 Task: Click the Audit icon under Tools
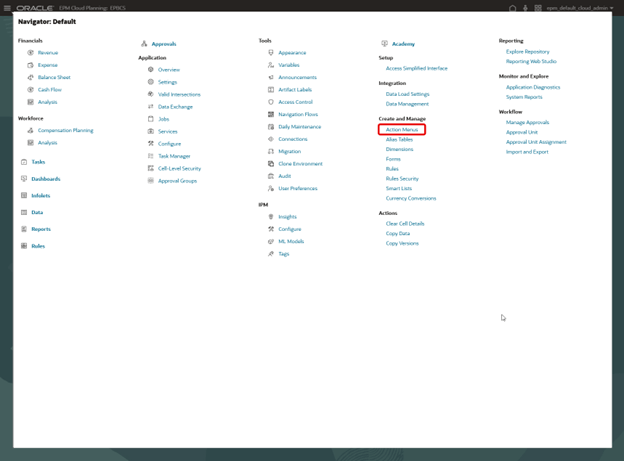271,176
